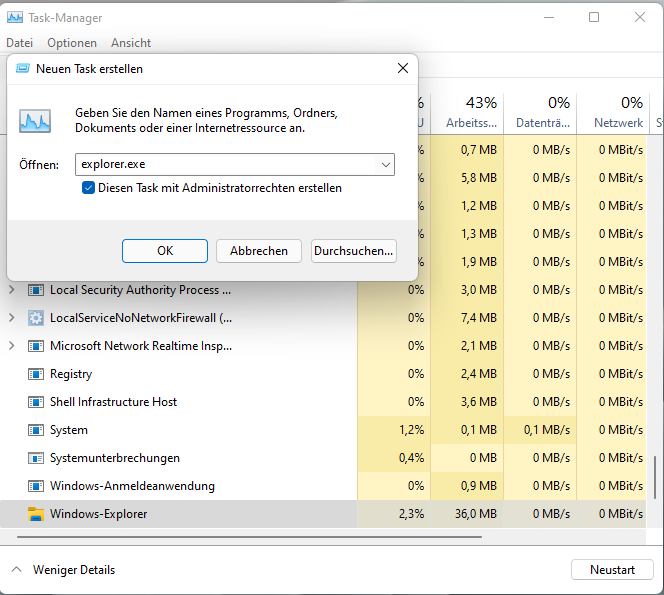Select the Systemunterbrechungen row name
The height and width of the screenshot is (595, 664).
[x=115, y=458]
